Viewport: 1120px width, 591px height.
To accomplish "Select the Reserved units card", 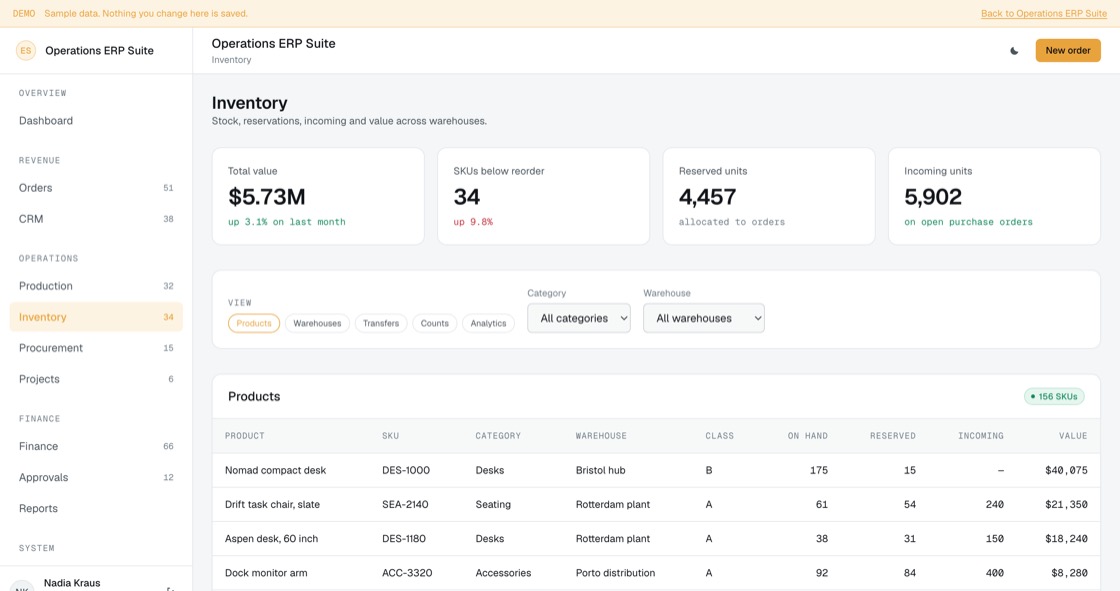I will 769,197.
